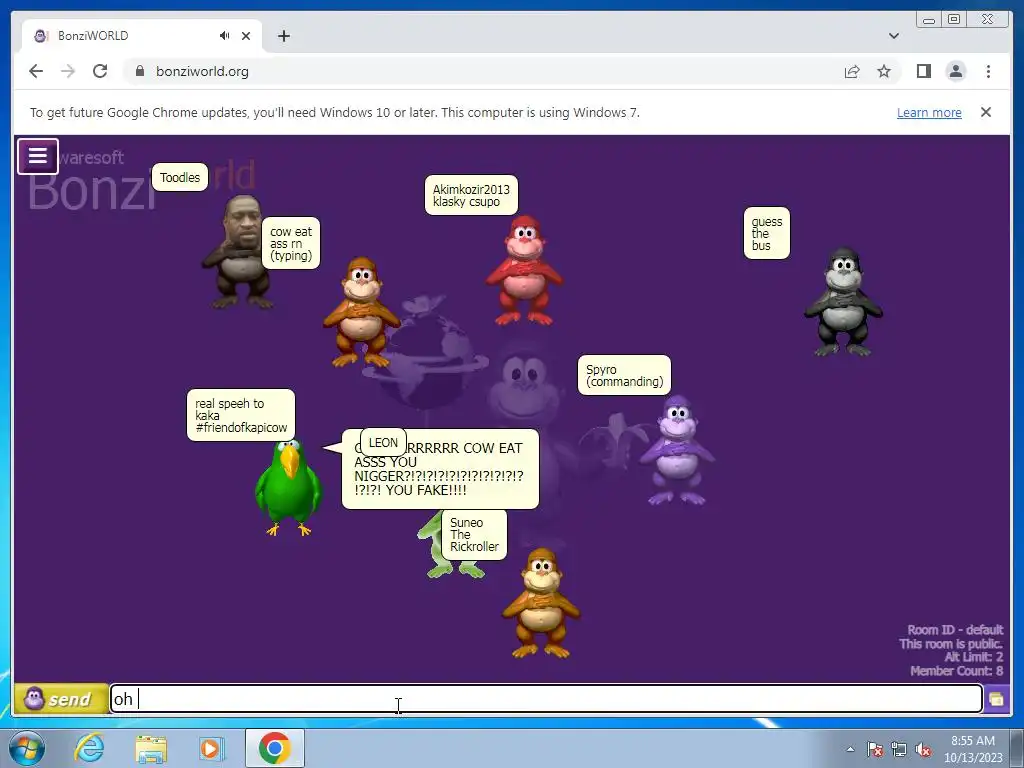This screenshot has height=768, width=1024.
Task: Reload the bonziworld.org page
Action: (100, 71)
